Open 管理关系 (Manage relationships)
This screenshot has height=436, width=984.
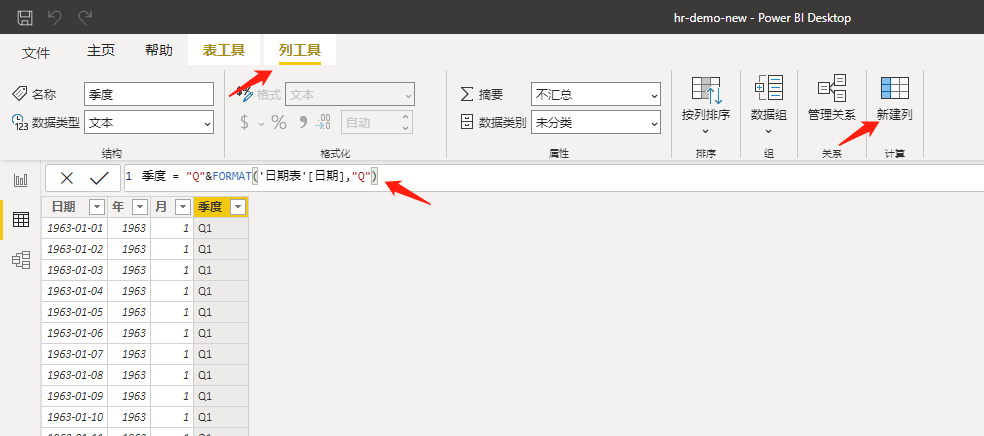(x=831, y=98)
